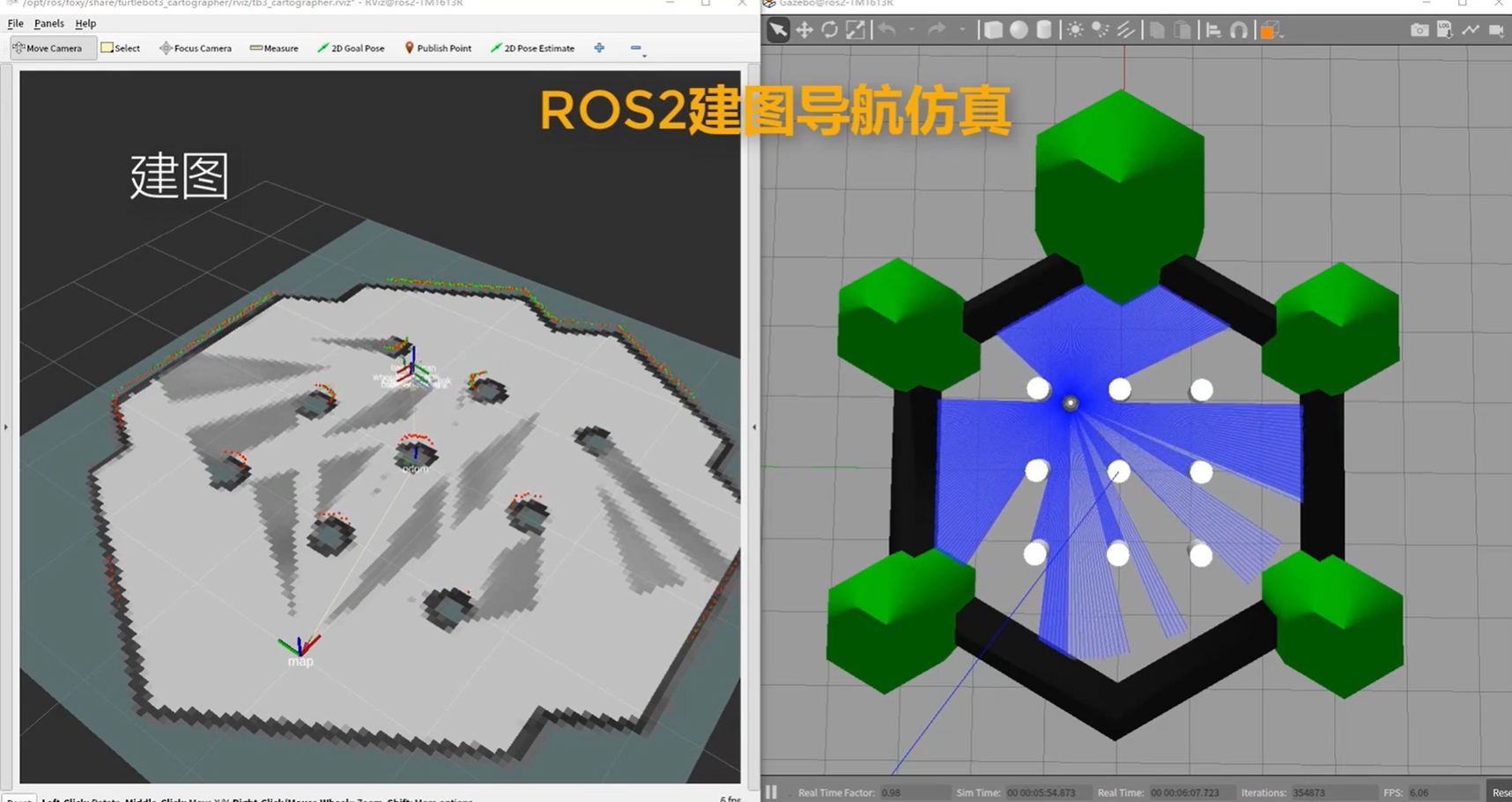Open Gazebo's data logger tool

click(x=1443, y=29)
